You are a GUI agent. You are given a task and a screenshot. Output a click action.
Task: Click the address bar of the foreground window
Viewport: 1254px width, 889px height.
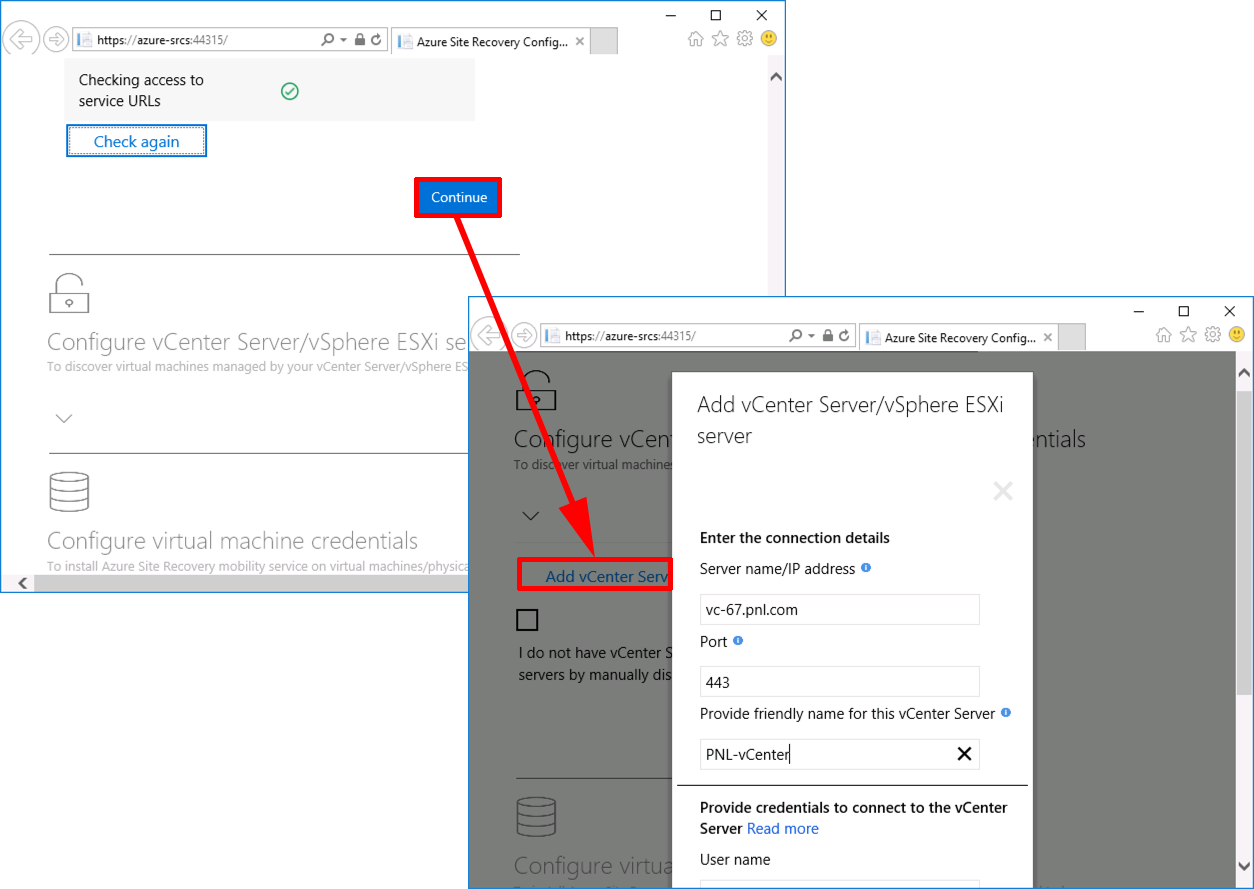tap(664, 336)
